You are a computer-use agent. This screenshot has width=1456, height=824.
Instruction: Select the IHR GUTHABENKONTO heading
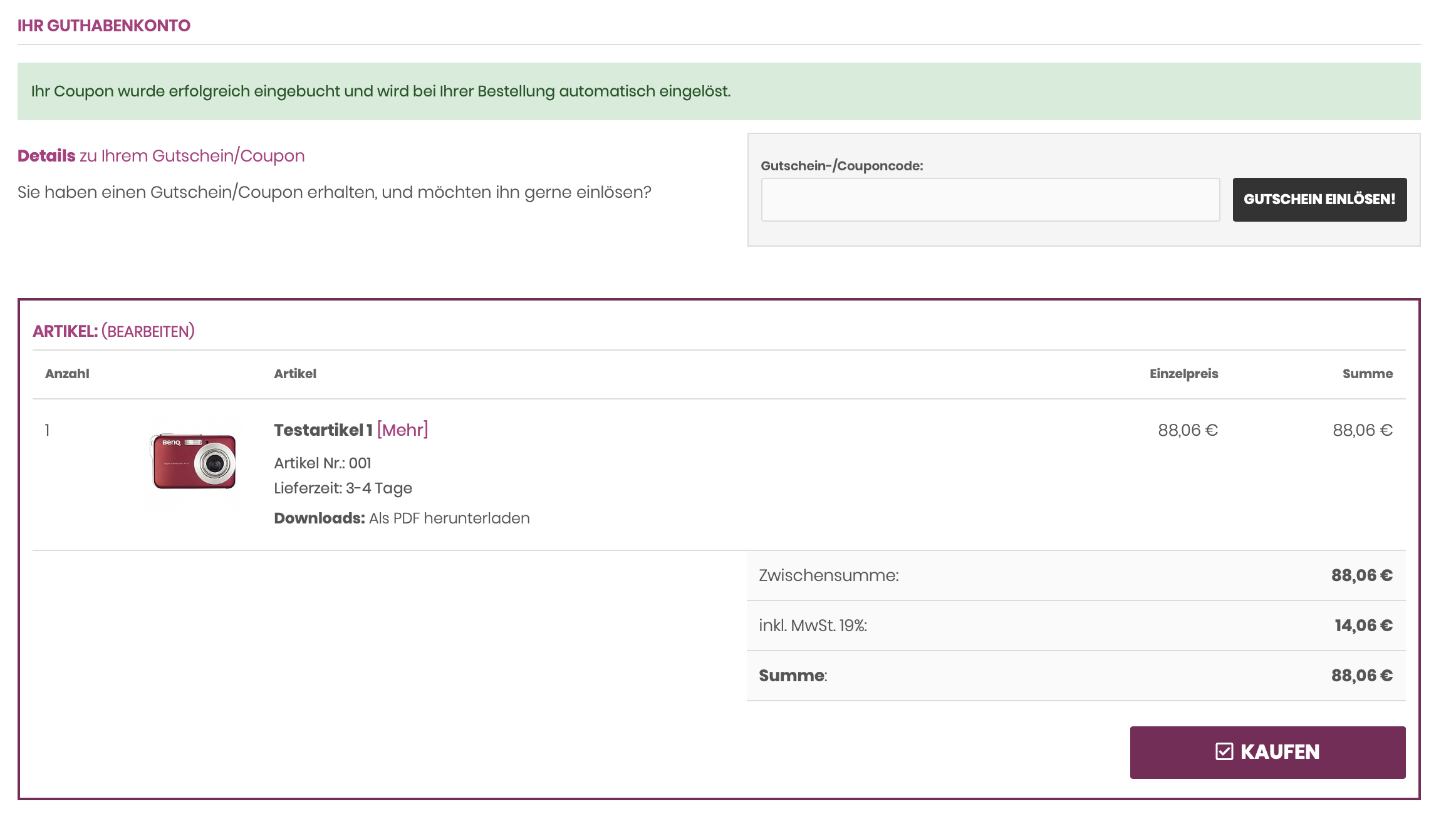coord(104,26)
